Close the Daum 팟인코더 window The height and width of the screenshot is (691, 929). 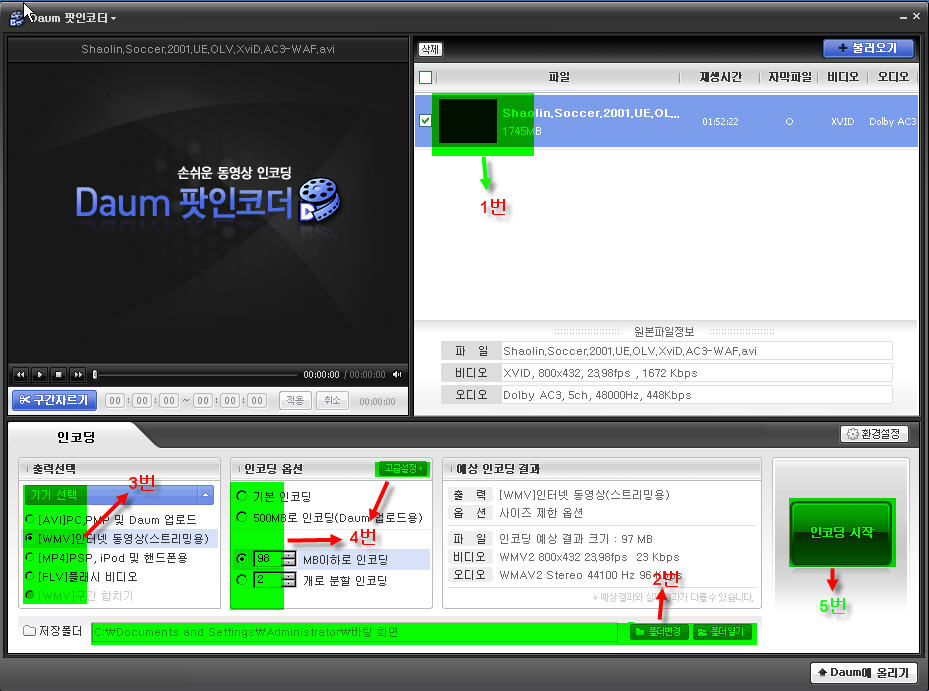click(x=917, y=17)
